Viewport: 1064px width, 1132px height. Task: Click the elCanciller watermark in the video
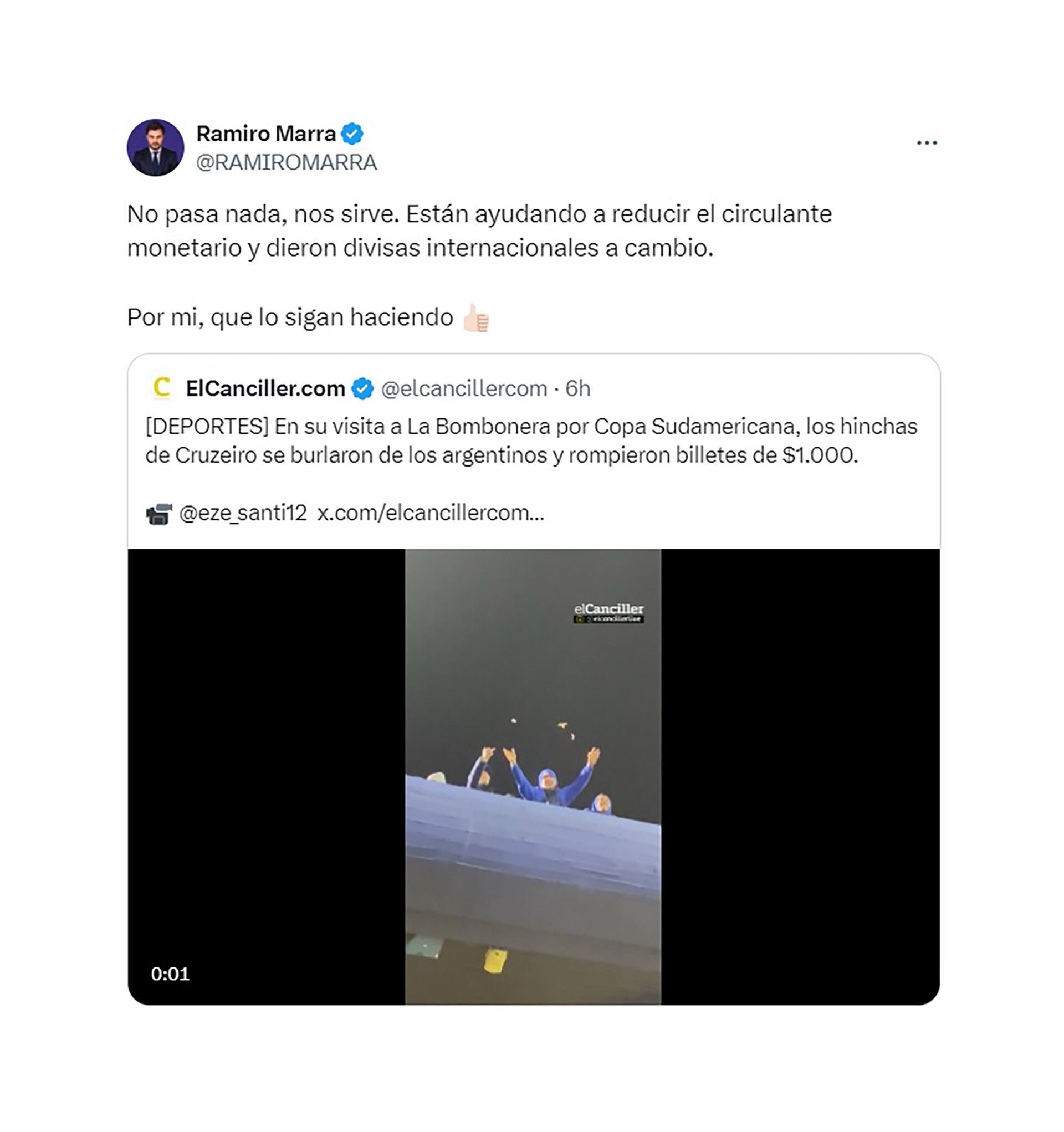click(x=608, y=613)
